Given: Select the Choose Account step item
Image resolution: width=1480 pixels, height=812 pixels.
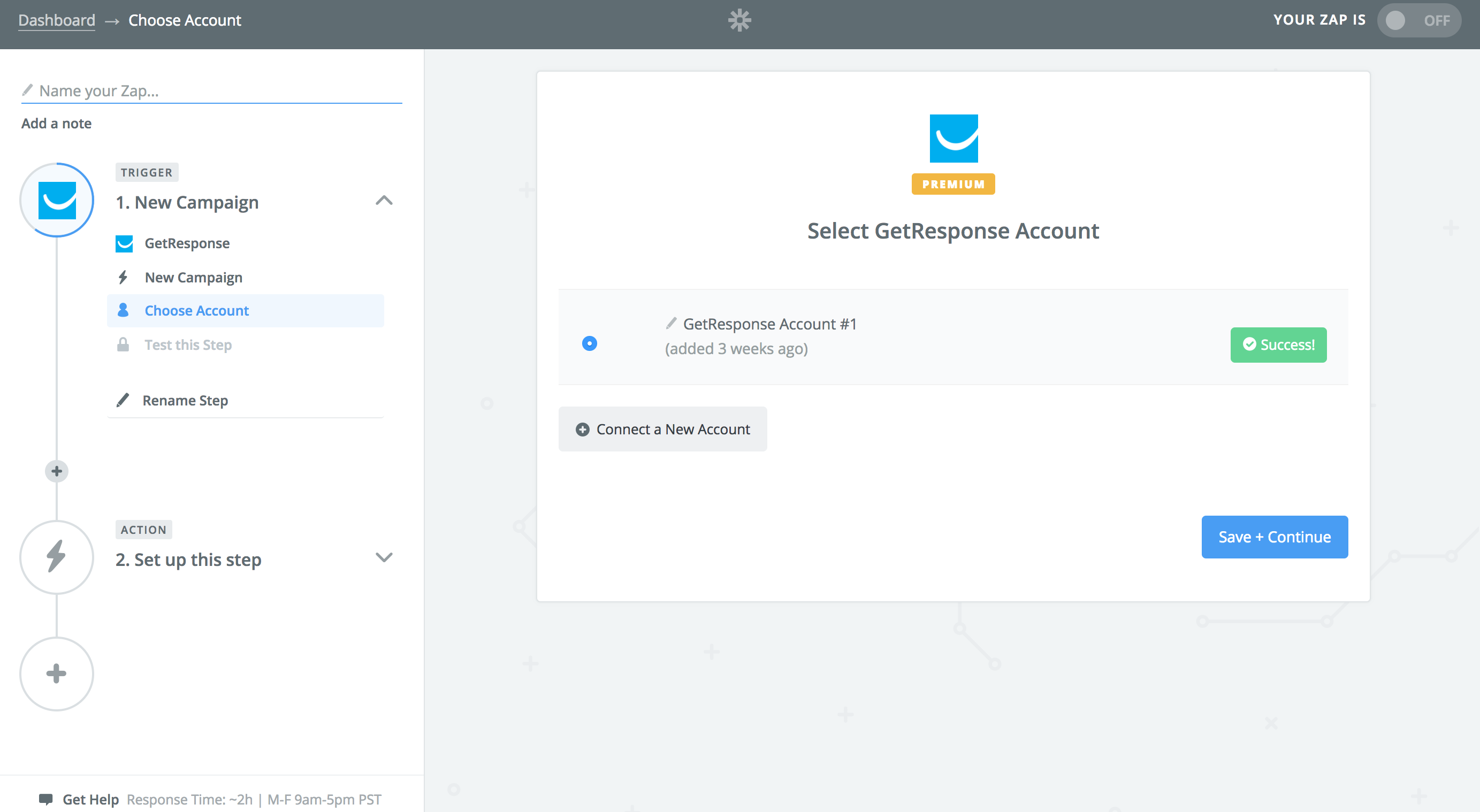Looking at the screenshot, I should 245,311.
